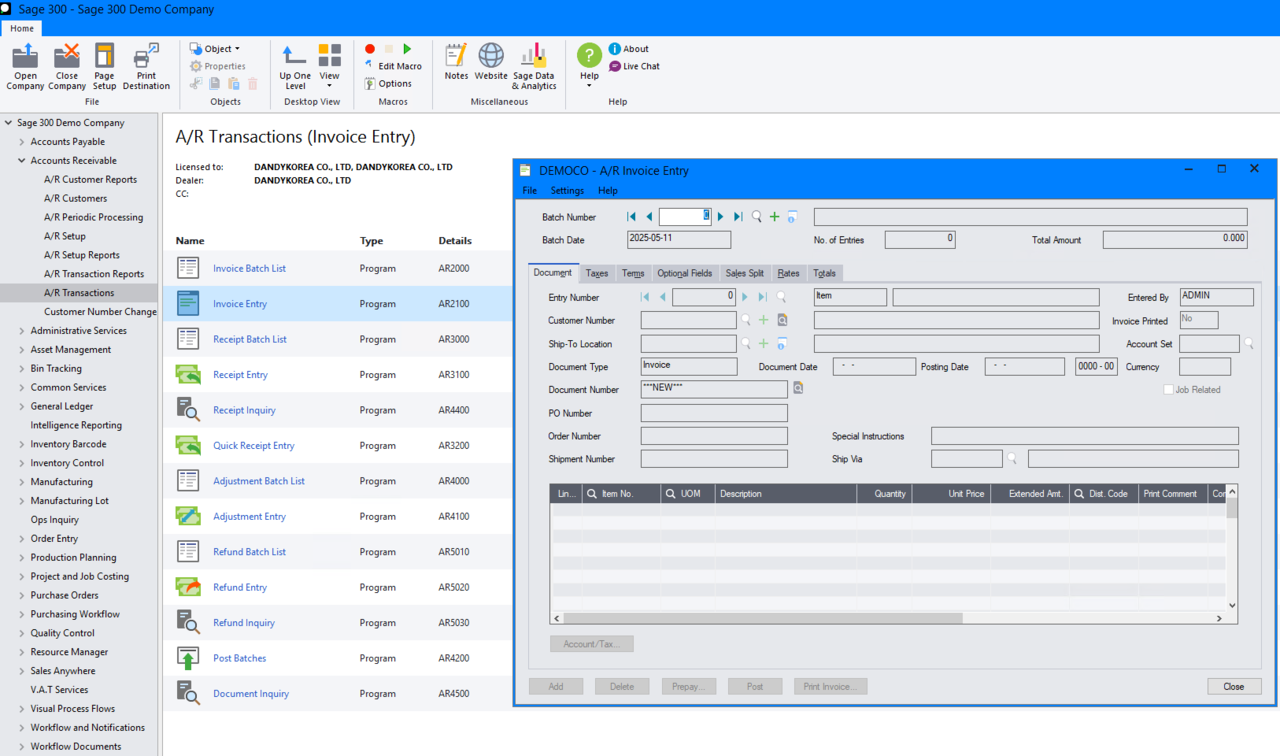
Task: Switch to the Taxes tab
Action: click(x=597, y=273)
